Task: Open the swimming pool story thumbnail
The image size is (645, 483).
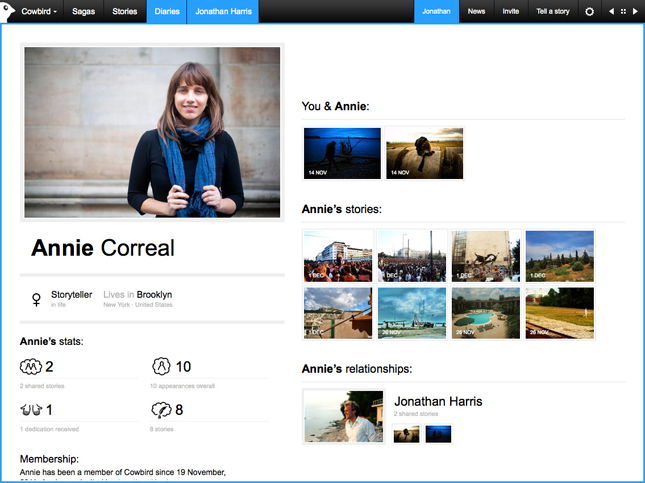Action: [x=485, y=313]
